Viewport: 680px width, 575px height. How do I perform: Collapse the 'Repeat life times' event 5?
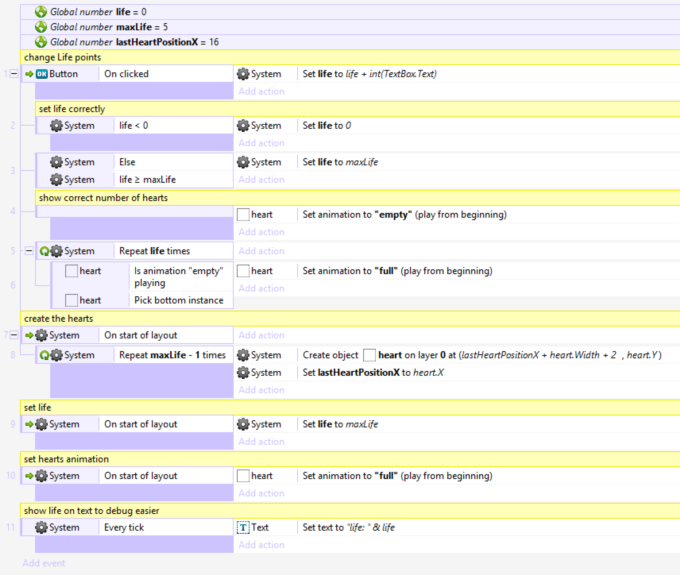[28, 251]
